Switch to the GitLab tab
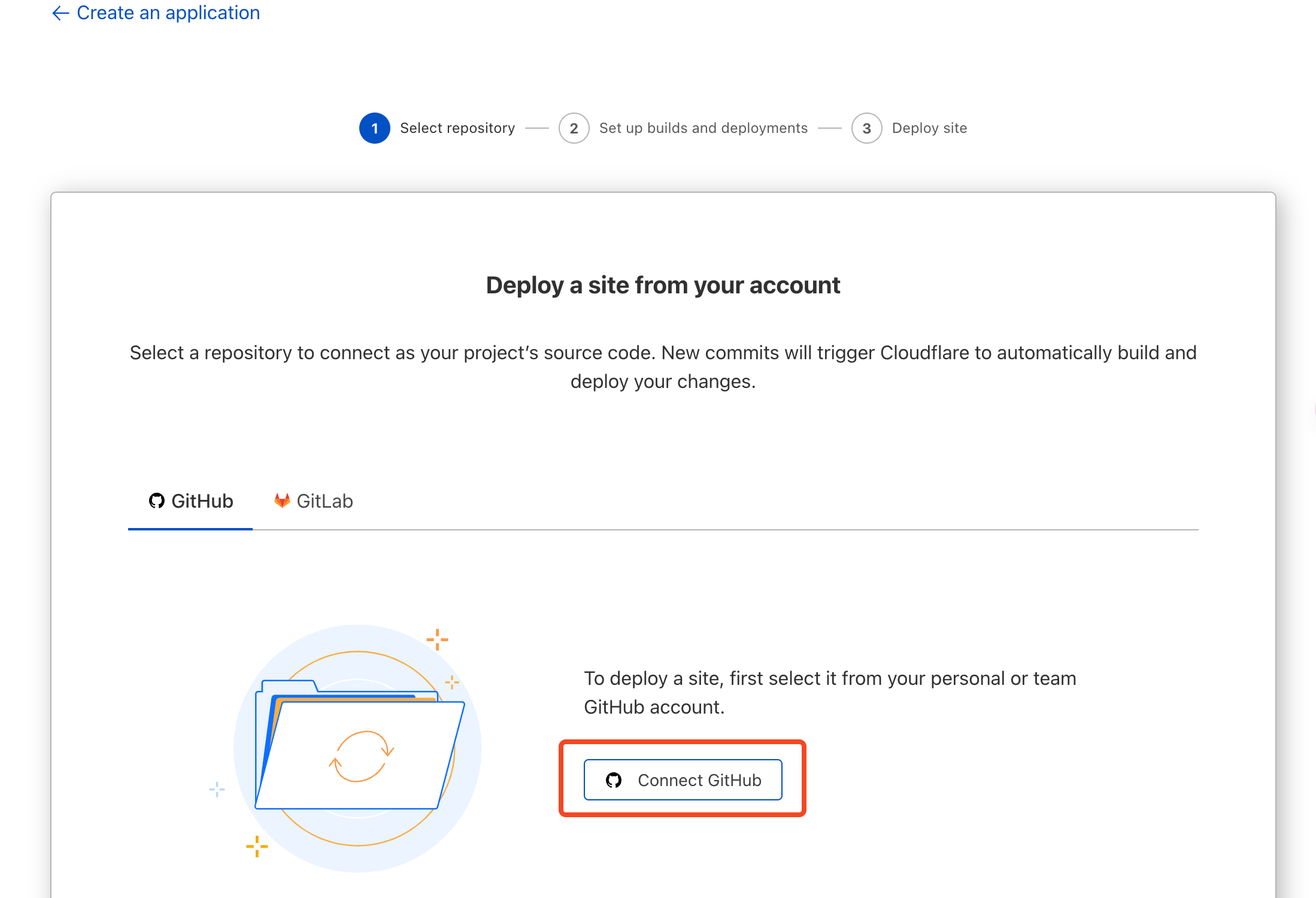Viewport: 1316px width, 898px height. tap(313, 501)
